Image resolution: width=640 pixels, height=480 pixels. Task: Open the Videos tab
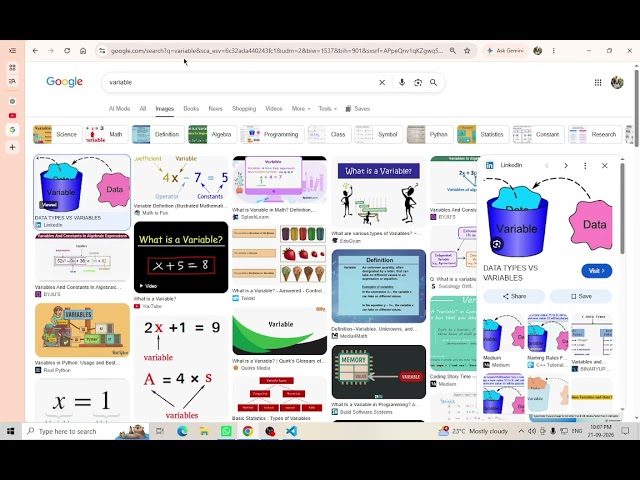tap(274, 109)
